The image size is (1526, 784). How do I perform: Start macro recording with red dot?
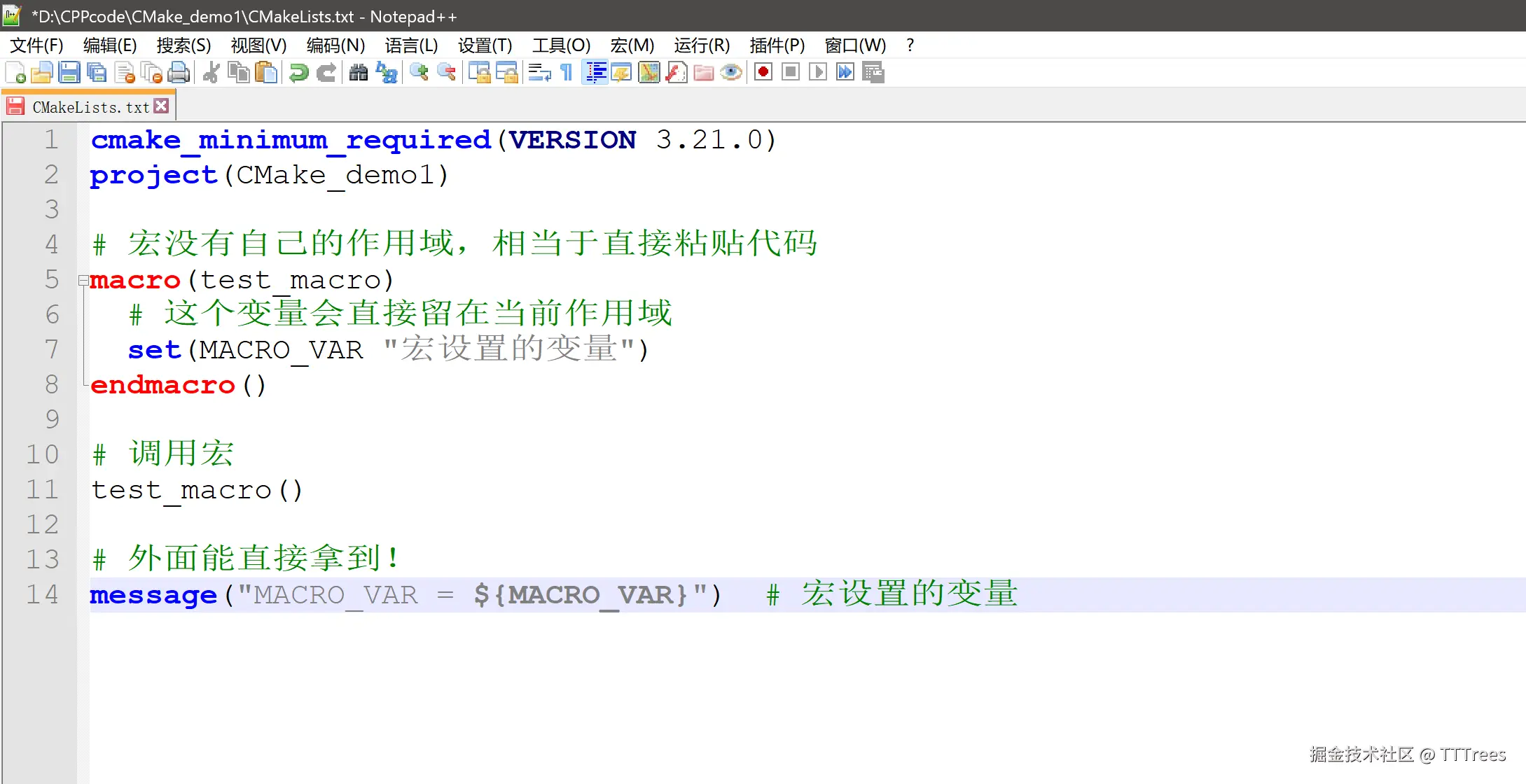pyautogui.click(x=763, y=72)
